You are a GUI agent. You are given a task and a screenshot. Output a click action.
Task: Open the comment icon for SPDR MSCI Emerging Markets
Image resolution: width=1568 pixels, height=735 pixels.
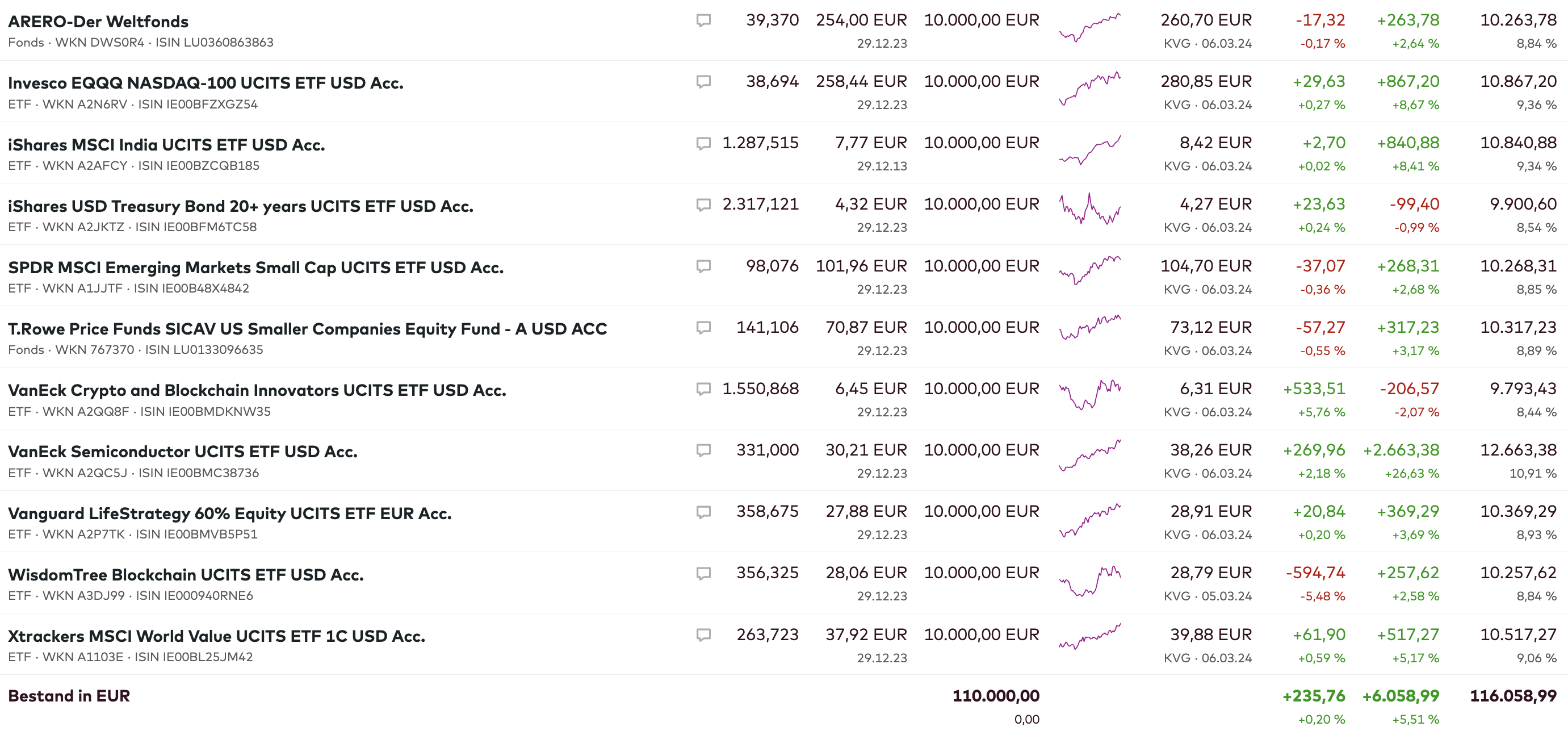coord(703,267)
